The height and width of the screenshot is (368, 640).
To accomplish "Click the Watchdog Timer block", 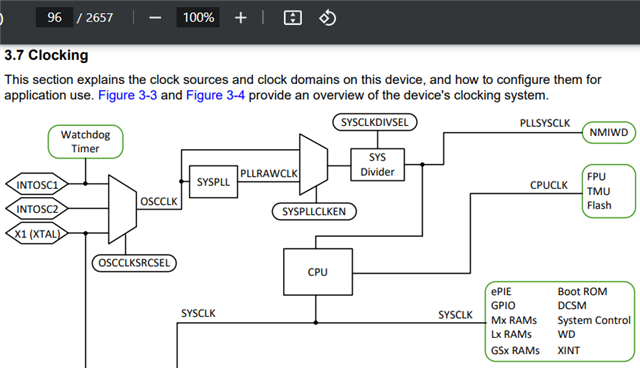I will point(85,142).
